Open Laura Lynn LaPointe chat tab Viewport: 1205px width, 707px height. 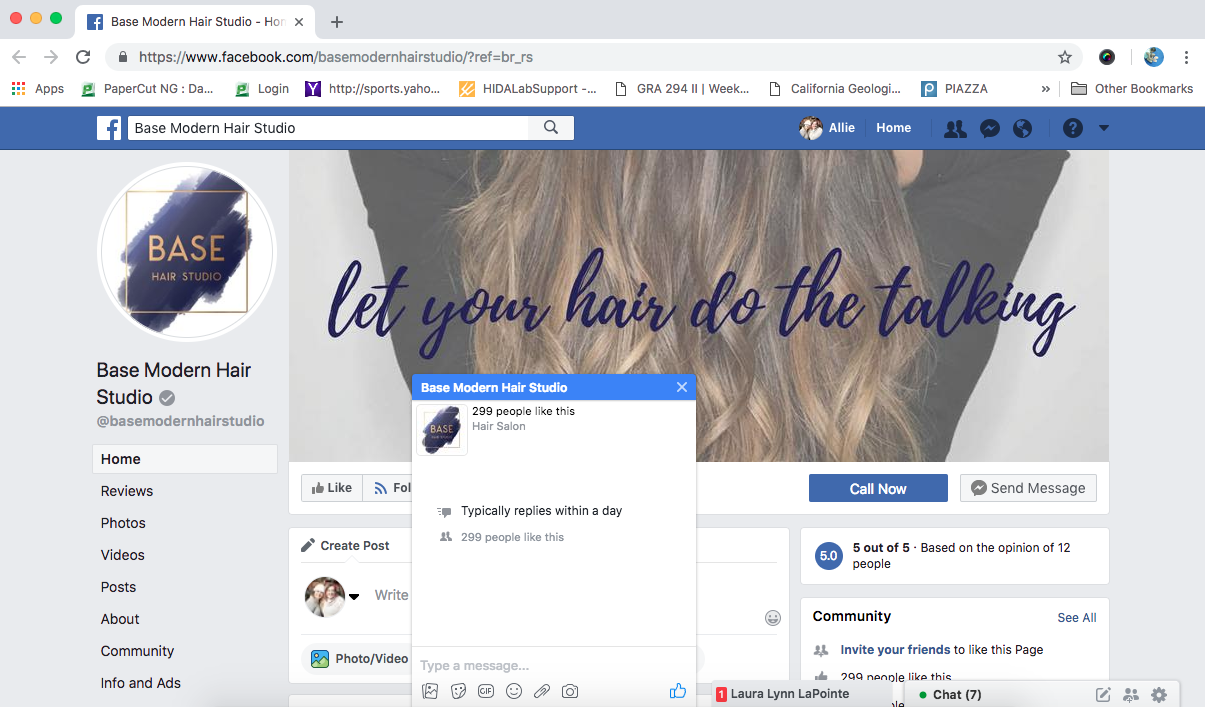[x=799, y=694]
